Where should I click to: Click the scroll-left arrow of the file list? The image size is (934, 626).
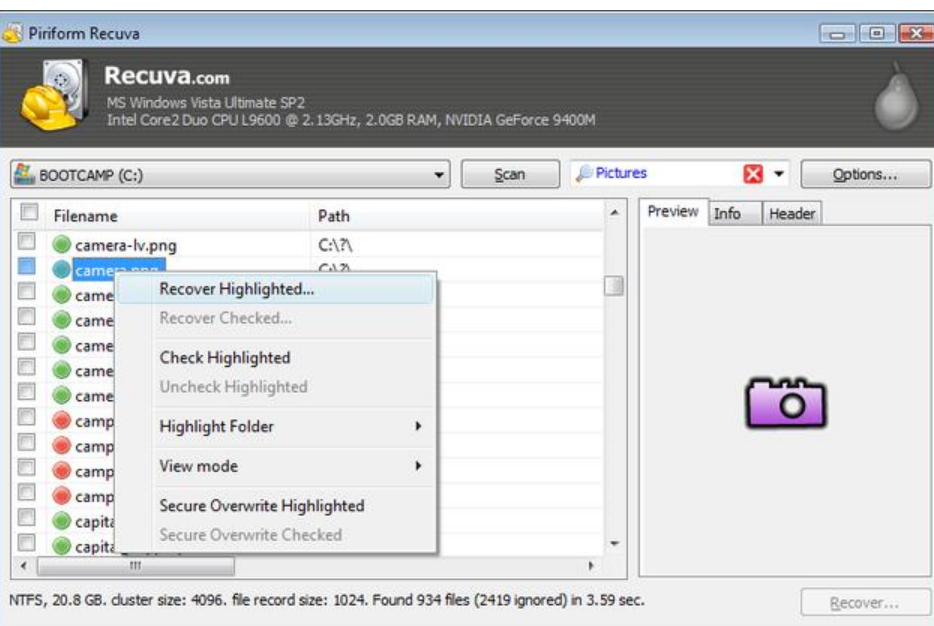pos(24,566)
